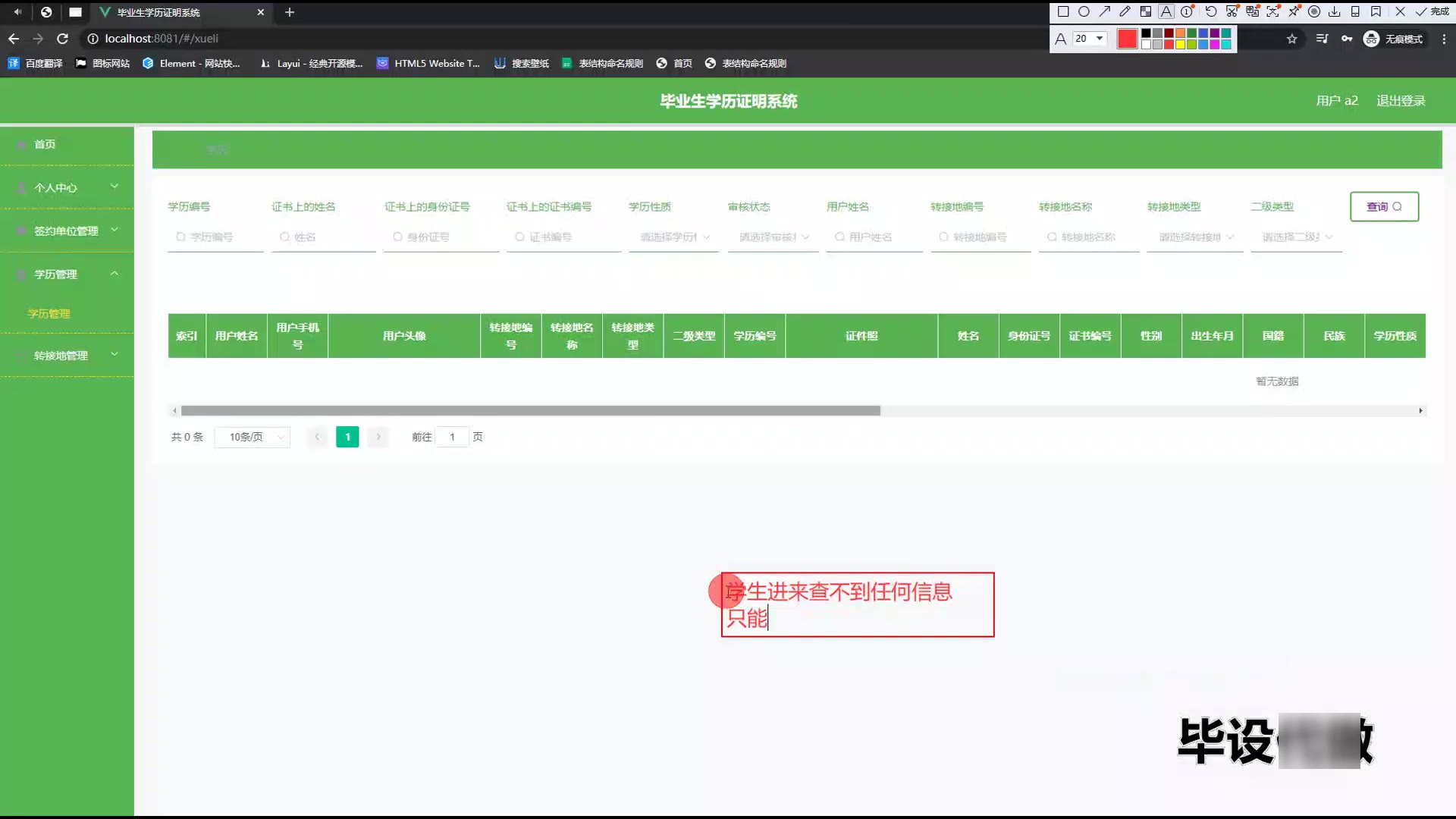Expand the 个人中心 sidebar menu
1456x819 pixels.
(67, 187)
